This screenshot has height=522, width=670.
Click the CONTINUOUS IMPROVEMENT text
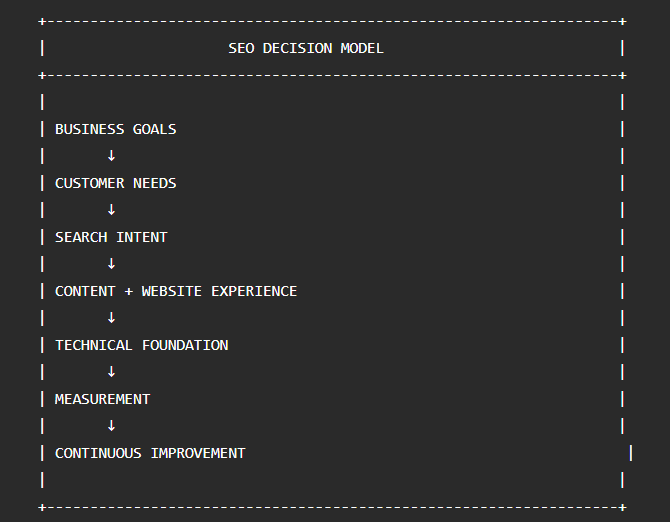(150, 453)
